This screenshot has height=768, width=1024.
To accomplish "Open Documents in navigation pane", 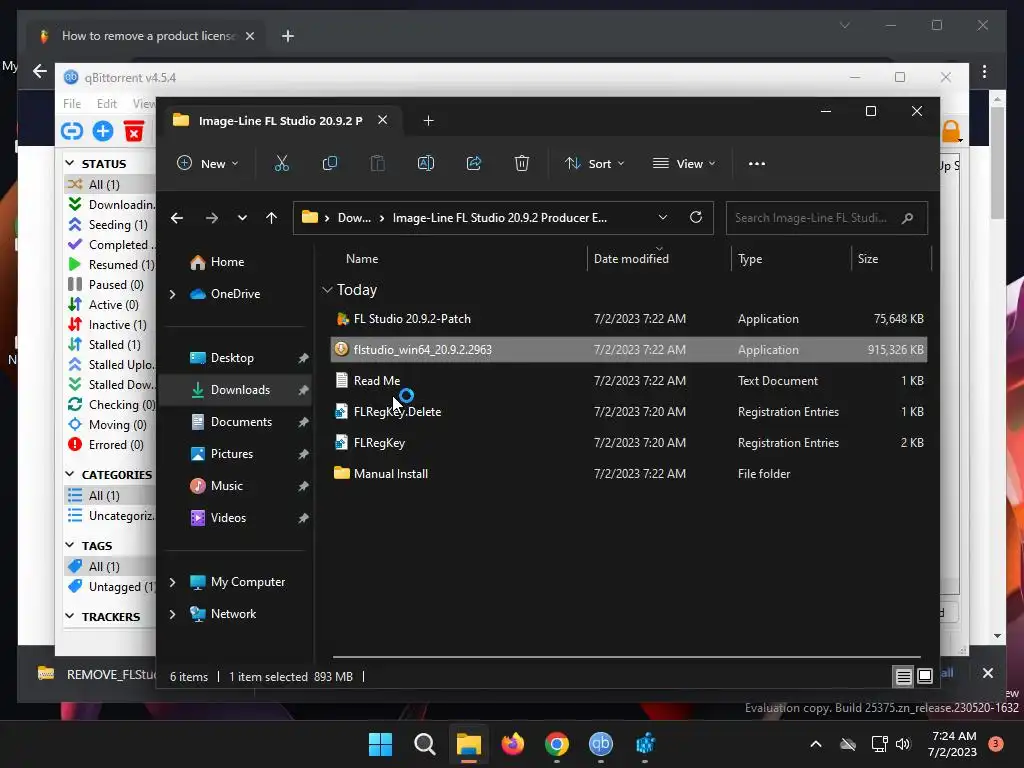I will click(x=241, y=422).
